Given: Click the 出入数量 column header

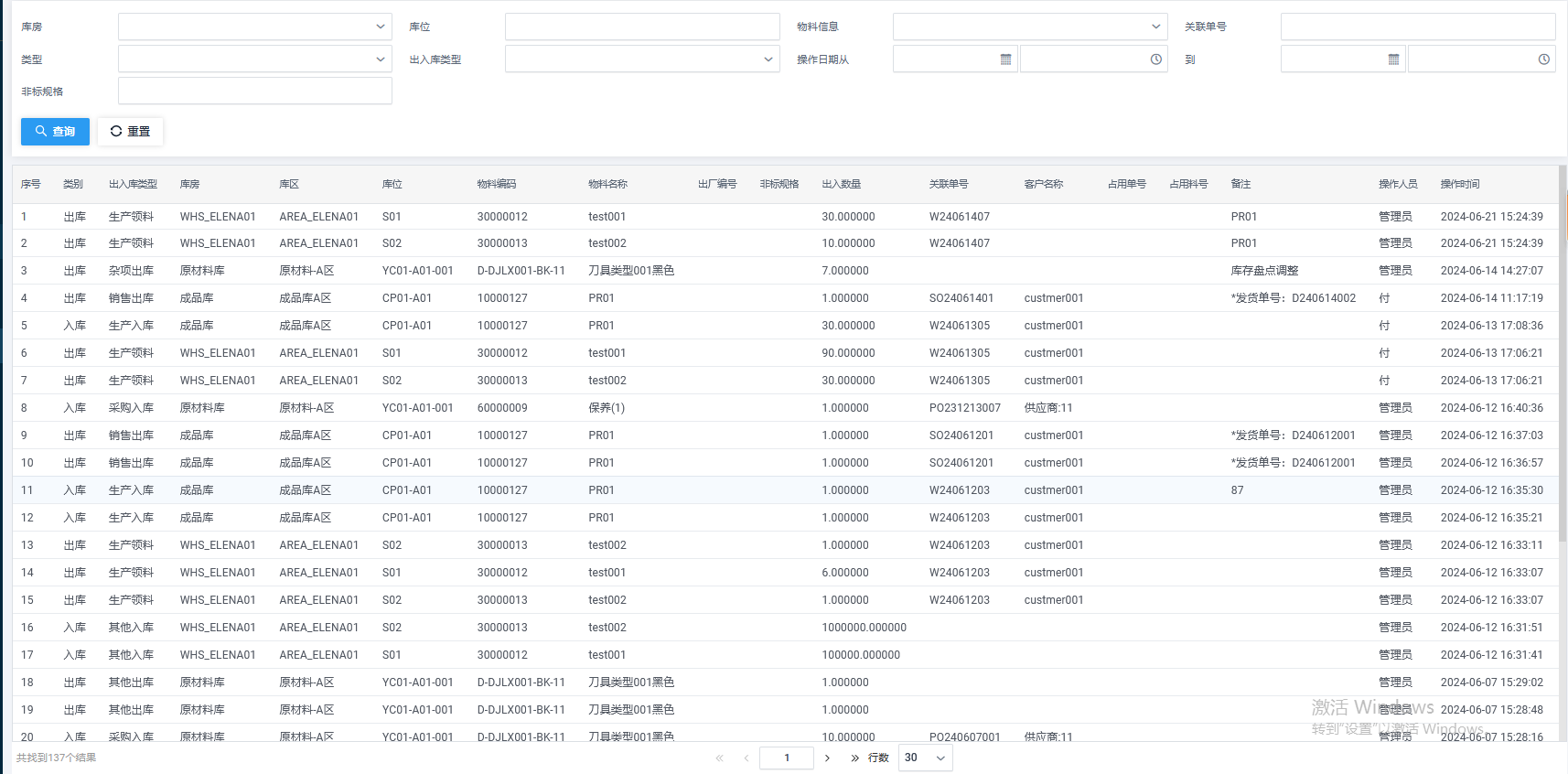Looking at the screenshot, I should (842, 184).
